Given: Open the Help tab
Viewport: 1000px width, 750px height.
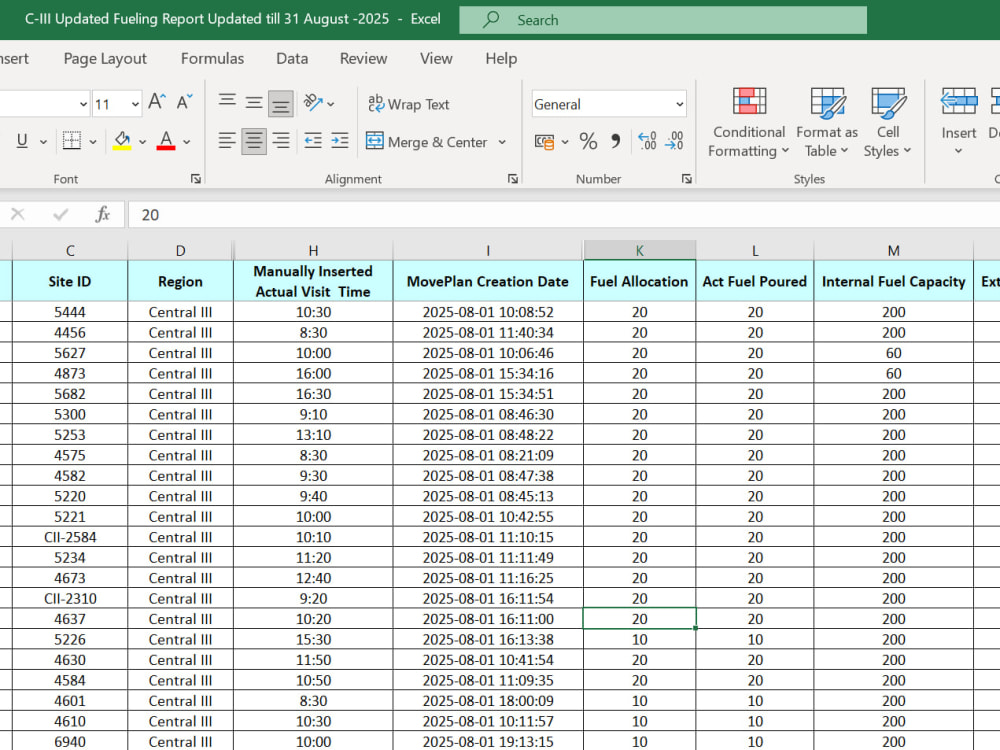Looking at the screenshot, I should click(x=501, y=59).
